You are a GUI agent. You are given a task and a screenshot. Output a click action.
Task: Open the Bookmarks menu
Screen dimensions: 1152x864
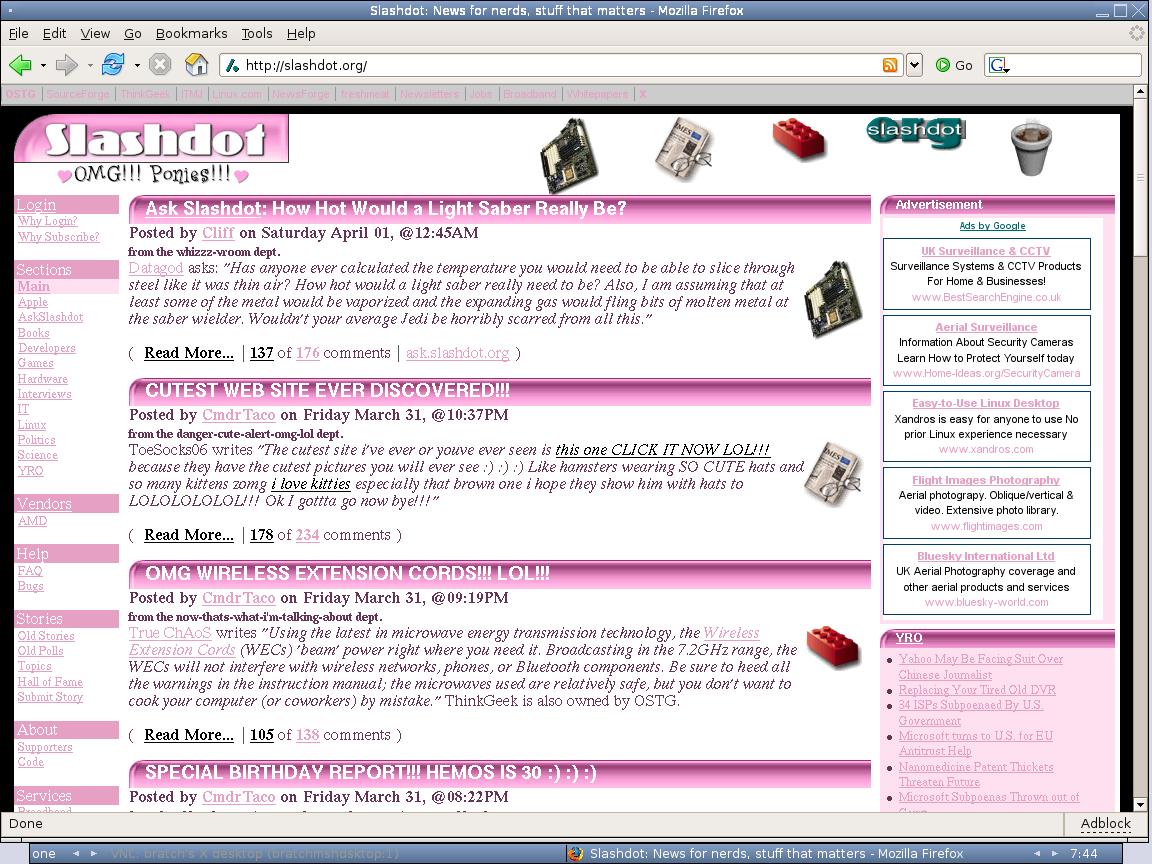point(192,33)
